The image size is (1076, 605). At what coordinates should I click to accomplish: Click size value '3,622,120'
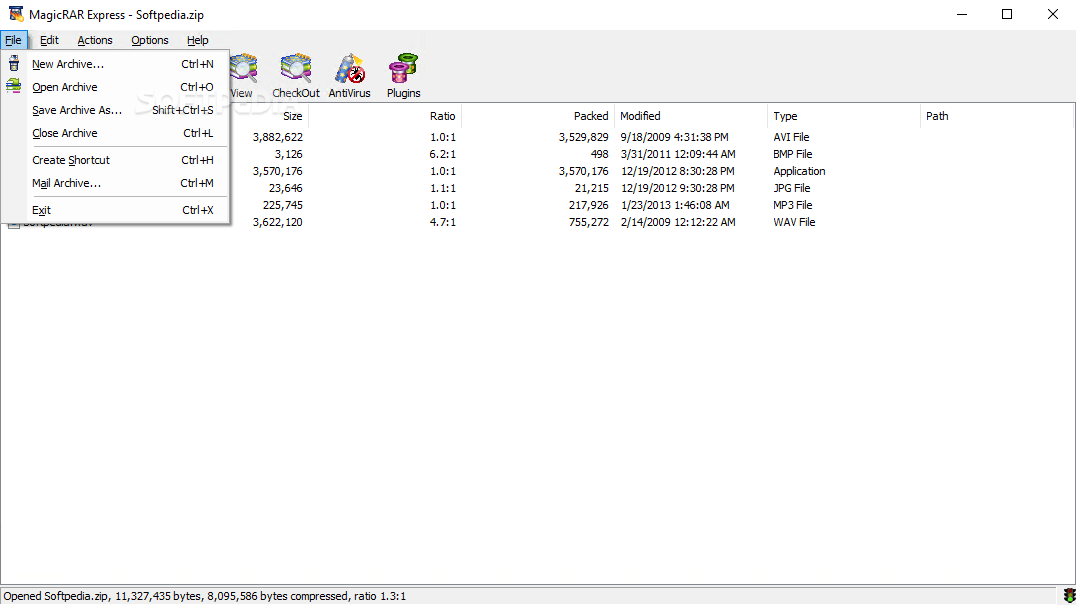point(277,222)
